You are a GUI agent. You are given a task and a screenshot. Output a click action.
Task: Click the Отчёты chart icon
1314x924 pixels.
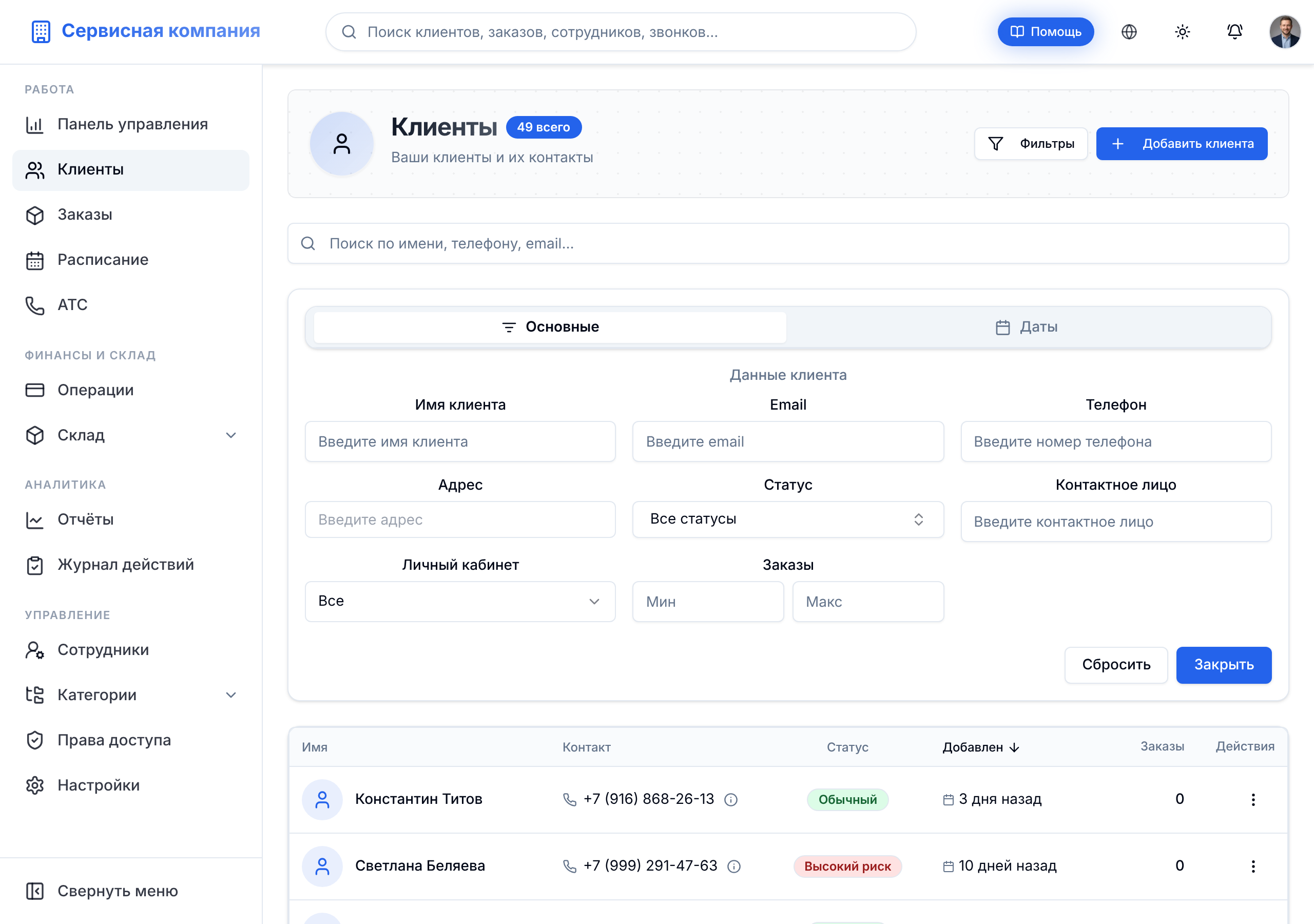[35, 520]
